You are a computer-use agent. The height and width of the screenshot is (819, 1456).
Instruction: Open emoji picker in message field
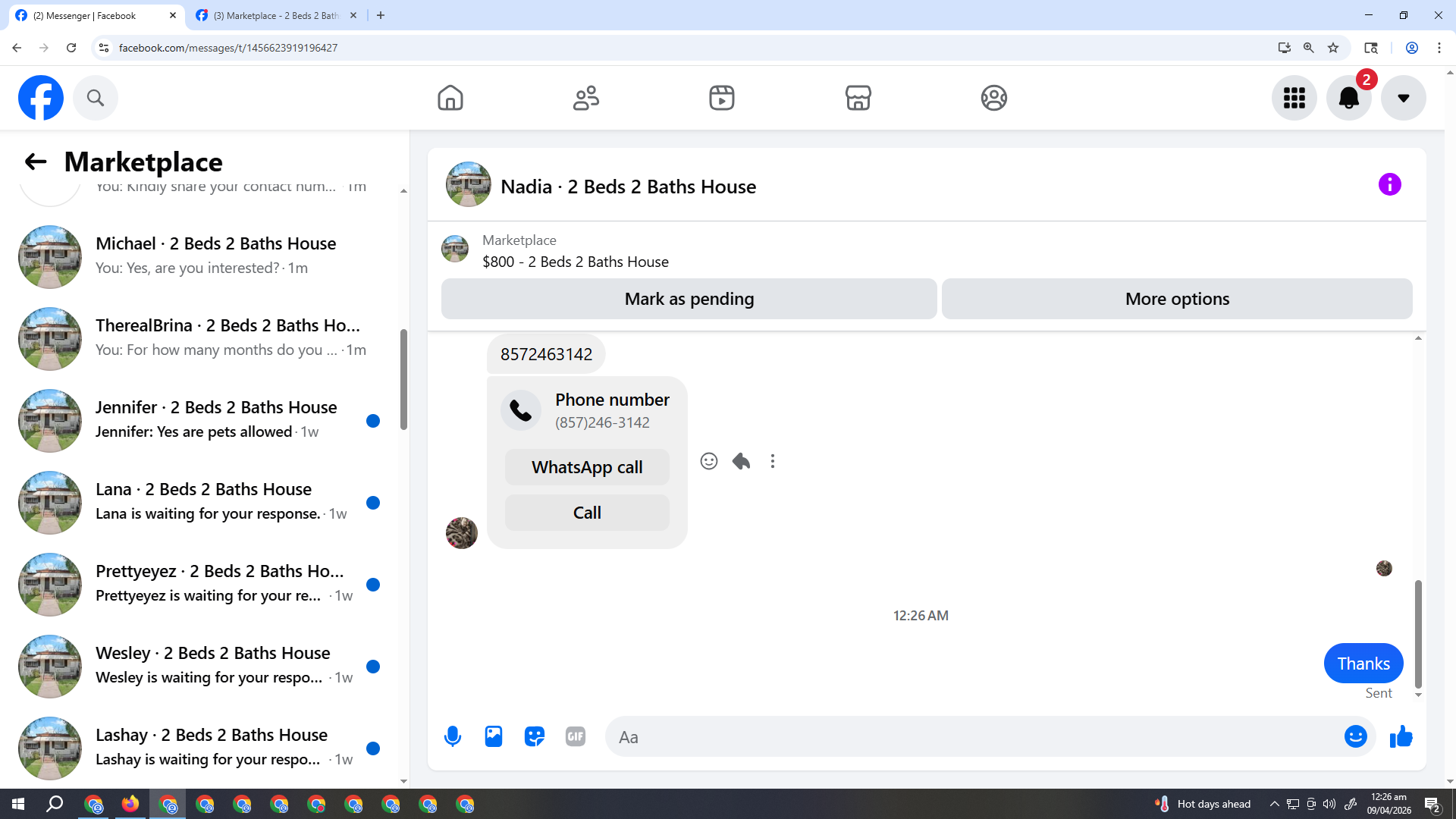[1355, 736]
